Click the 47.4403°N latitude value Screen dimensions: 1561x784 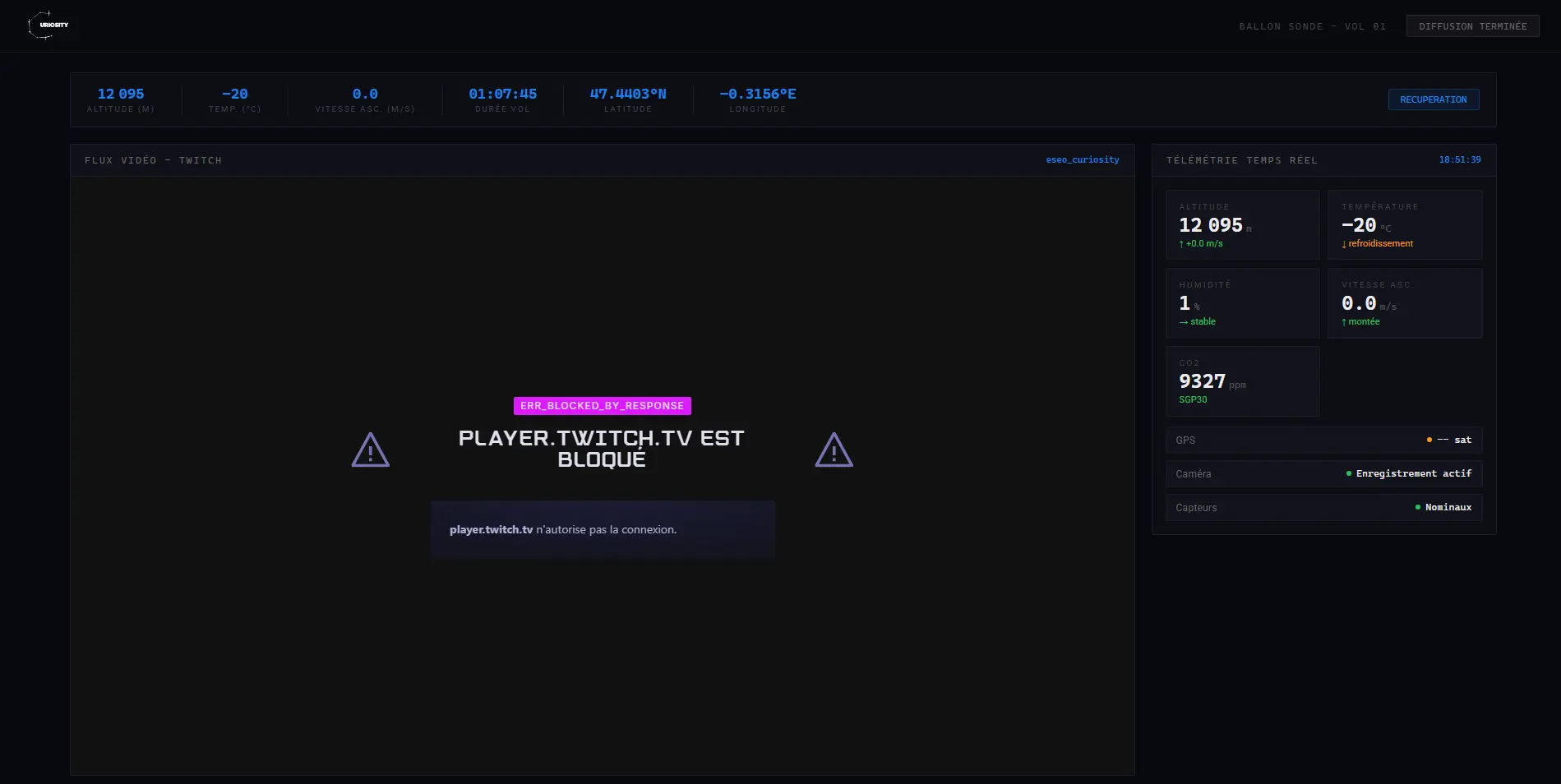[628, 94]
